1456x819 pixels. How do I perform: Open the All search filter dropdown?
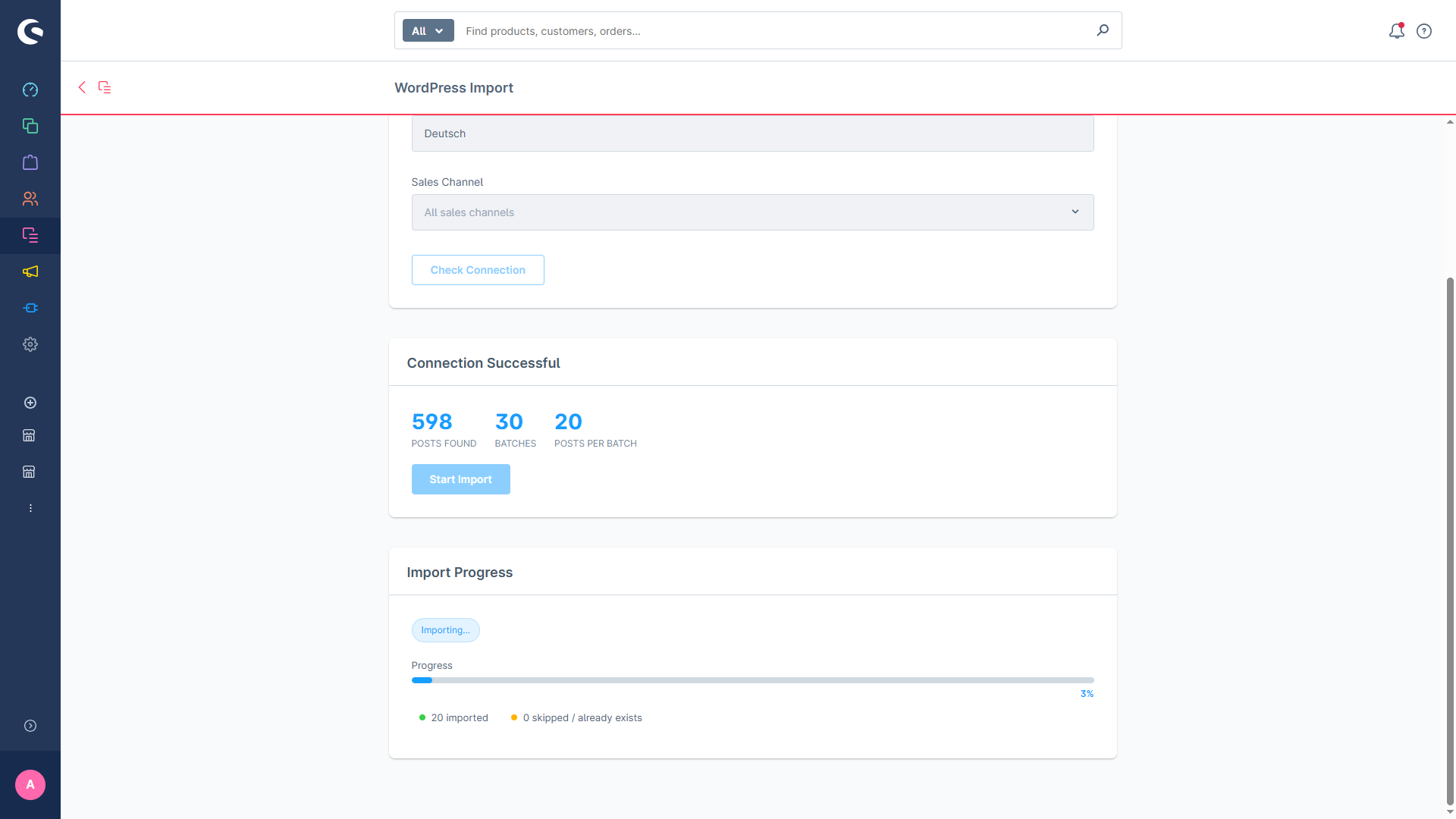tap(428, 30)
